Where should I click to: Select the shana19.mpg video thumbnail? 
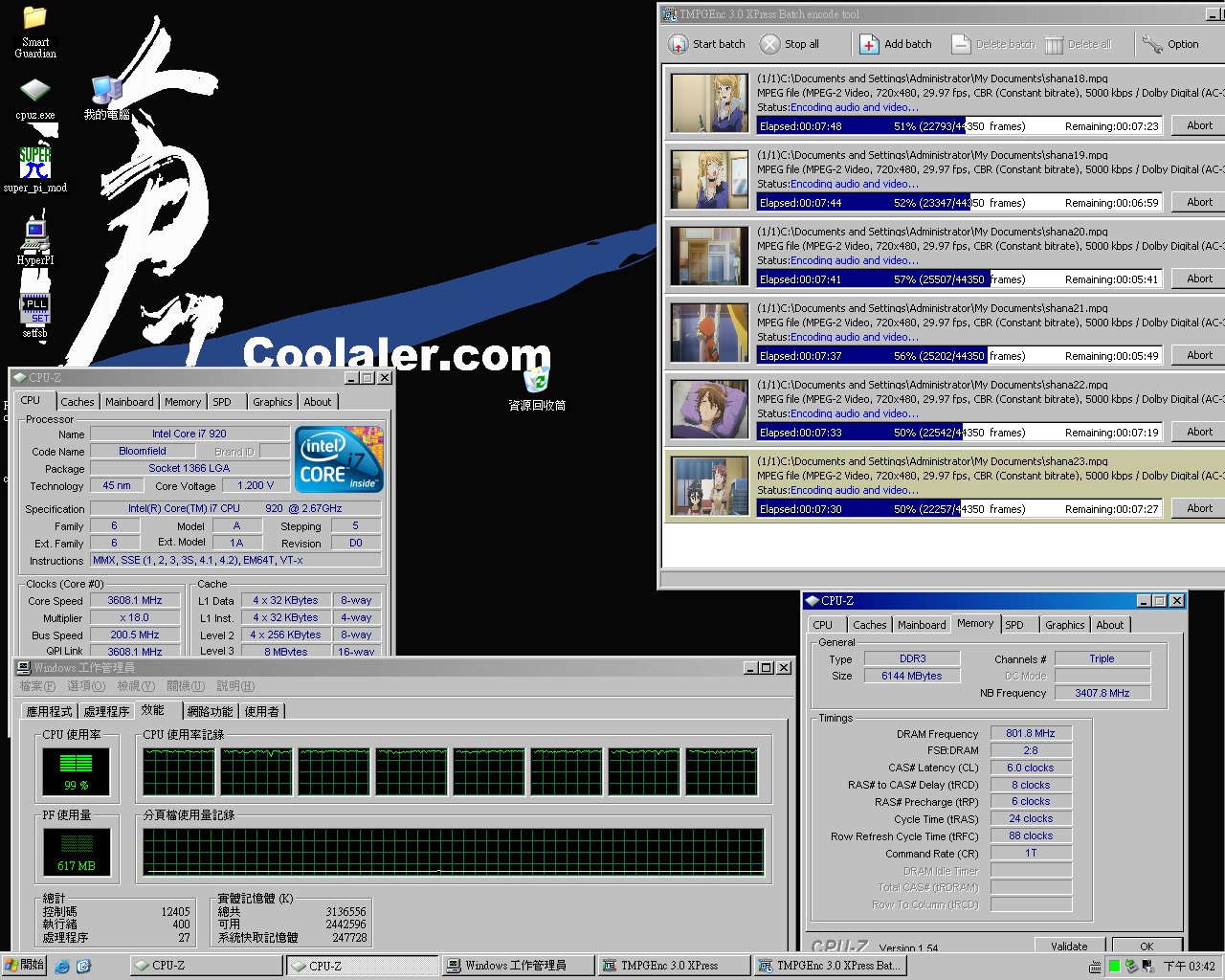[x=709, y=179]
